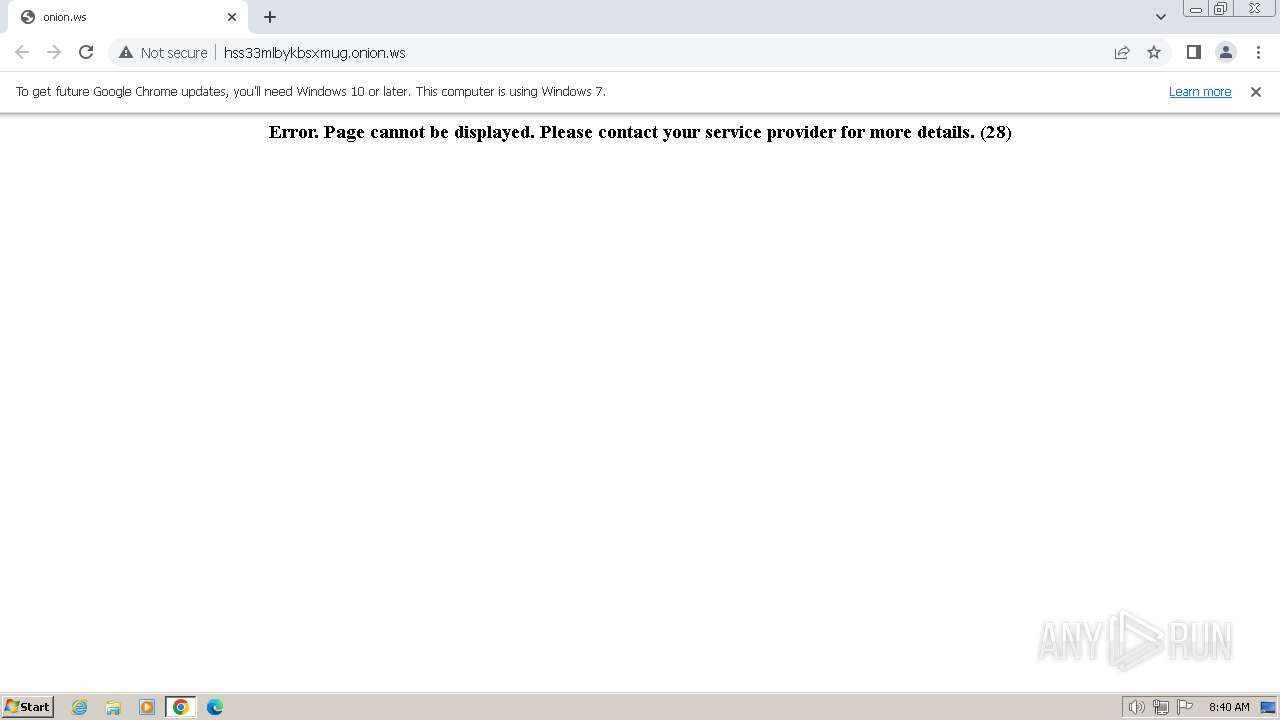Close the onion.ws tab
Screen dimensions: 1280x720
(232, 17)
